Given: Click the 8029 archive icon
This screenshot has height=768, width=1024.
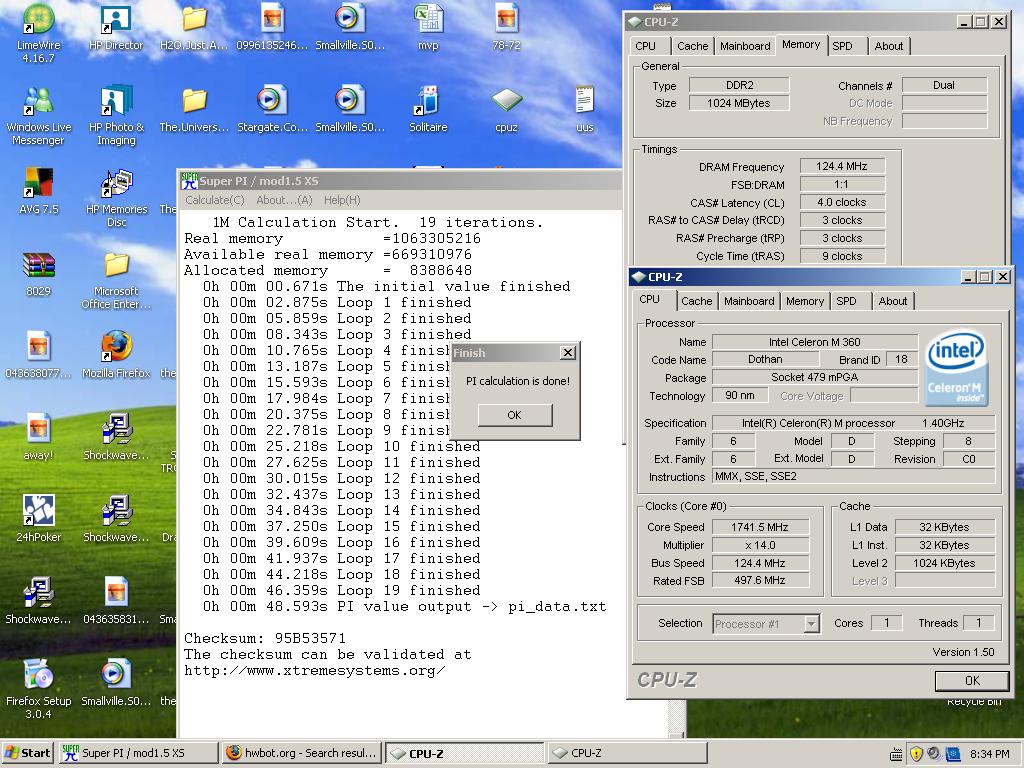Looking at the screenshot, I should click(x=39, y=273).
